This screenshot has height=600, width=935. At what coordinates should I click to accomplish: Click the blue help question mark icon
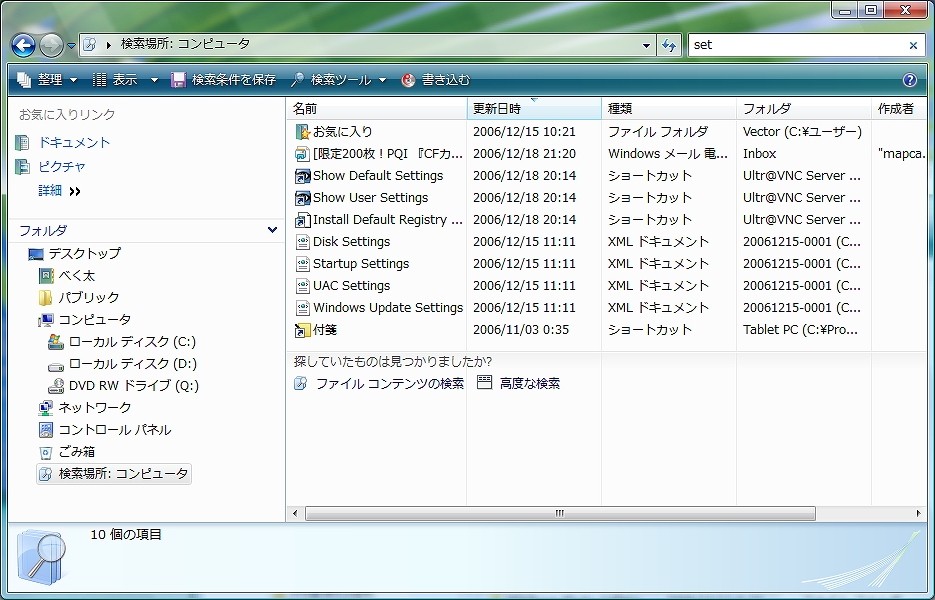point(909,80)
